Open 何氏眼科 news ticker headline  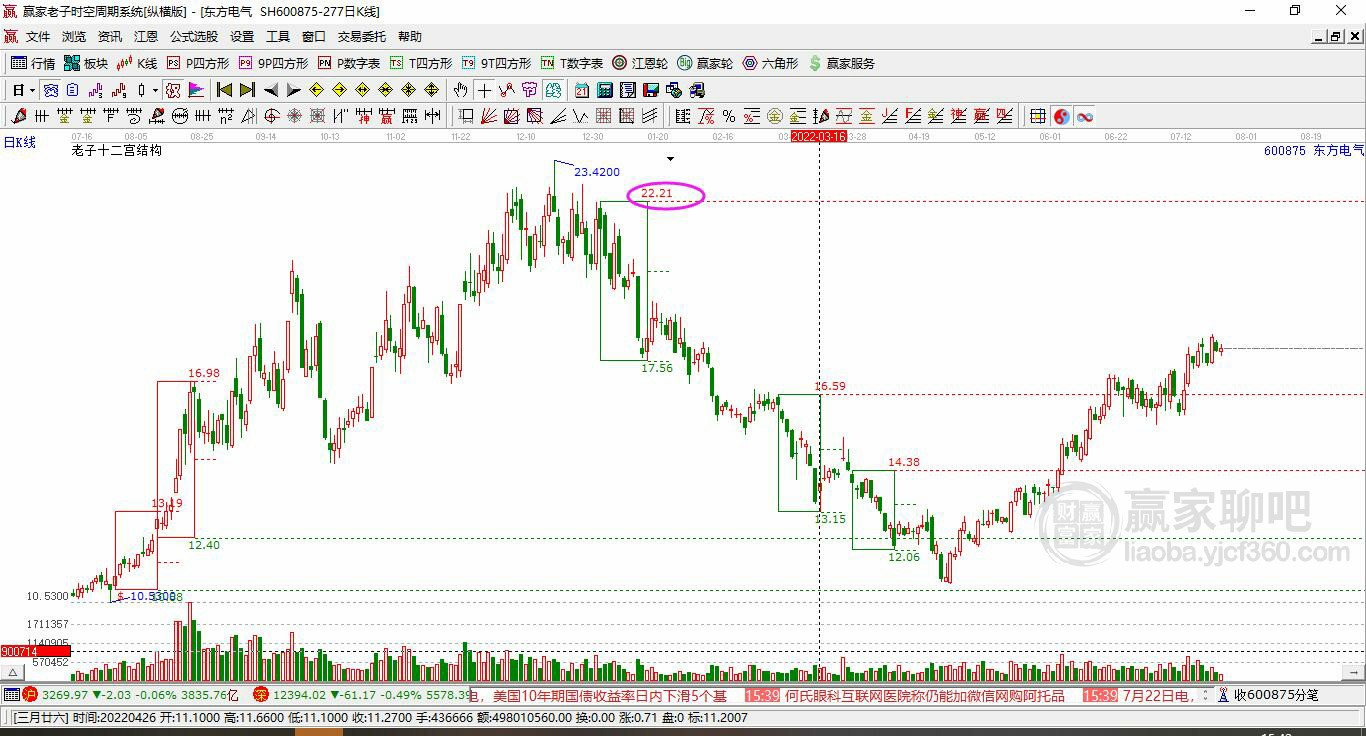pyautogui.click(x=925, y=695)
